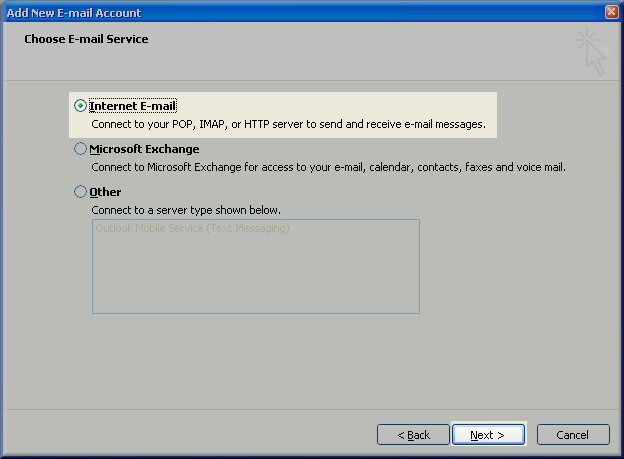Pick the Other radio button option

coord(81,192)
